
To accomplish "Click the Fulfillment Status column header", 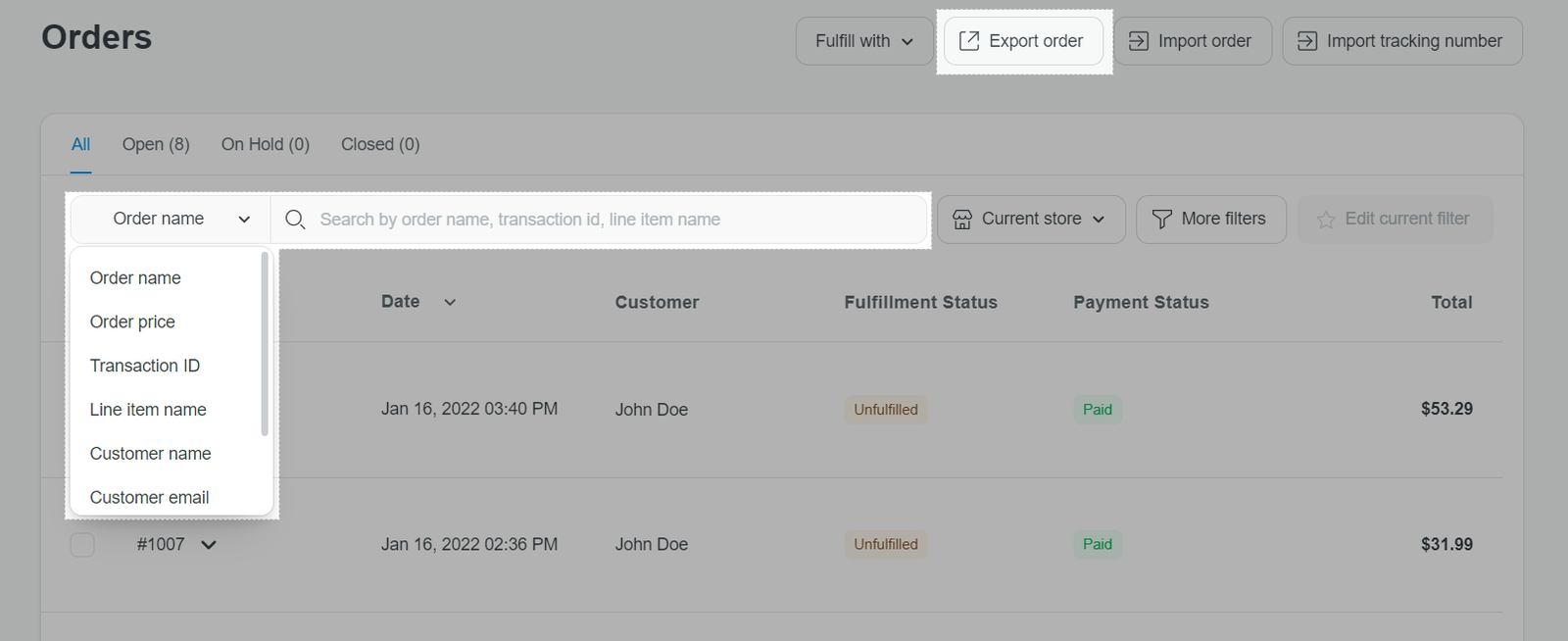I will (920, 303).
